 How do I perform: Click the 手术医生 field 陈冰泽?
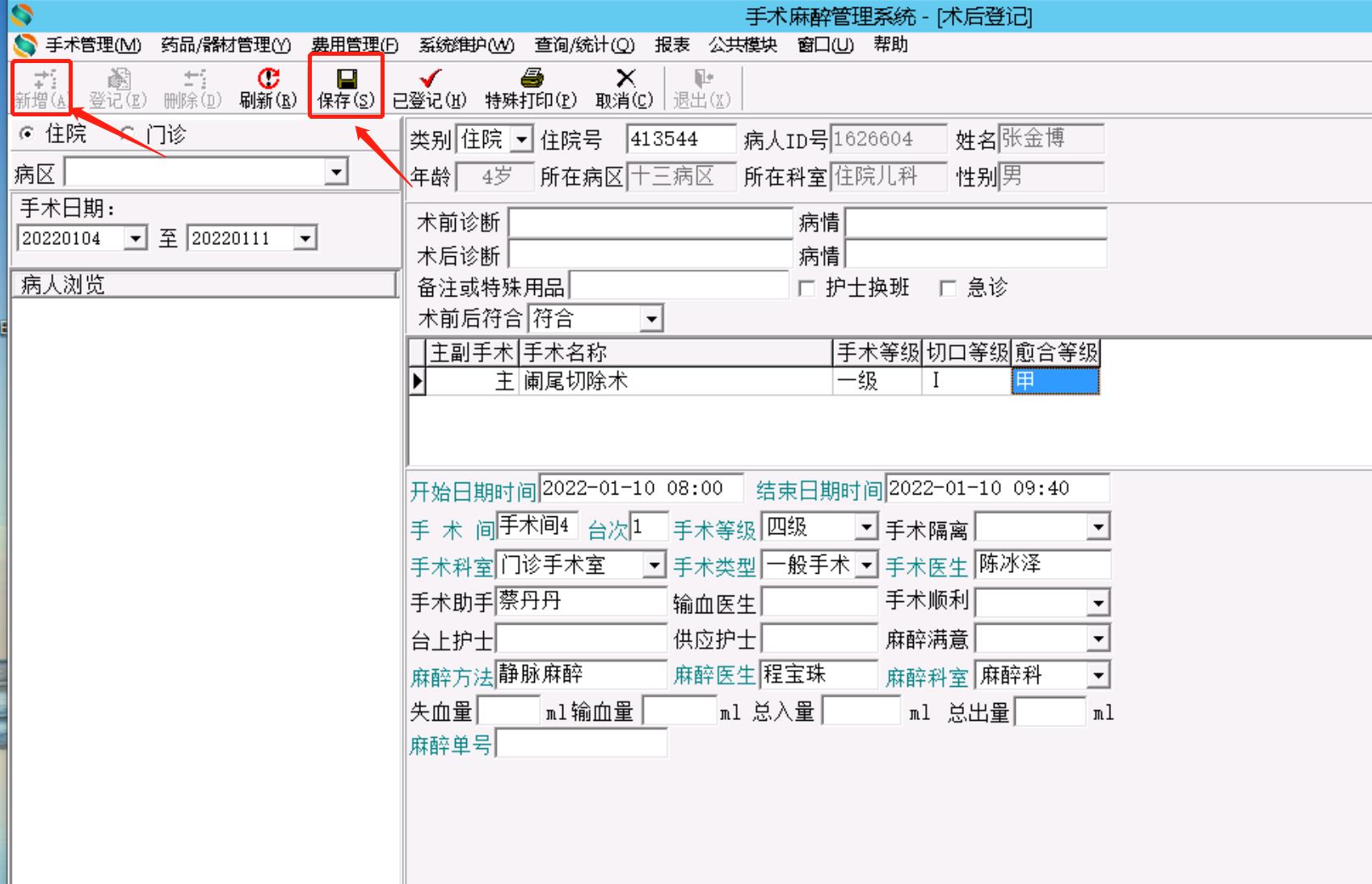(1042, 564)
